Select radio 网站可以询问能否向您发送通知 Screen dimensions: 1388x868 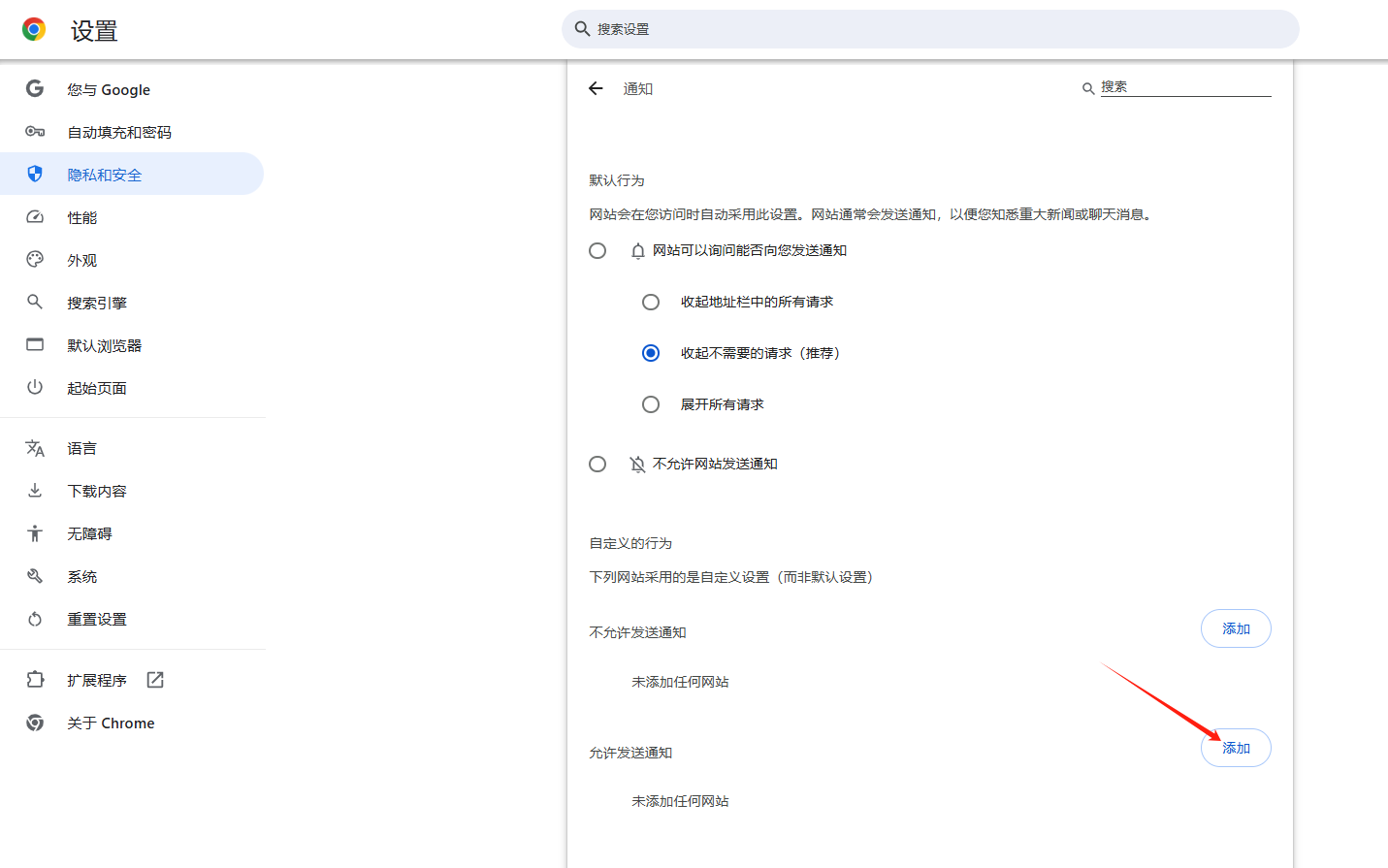pos(597,251)
